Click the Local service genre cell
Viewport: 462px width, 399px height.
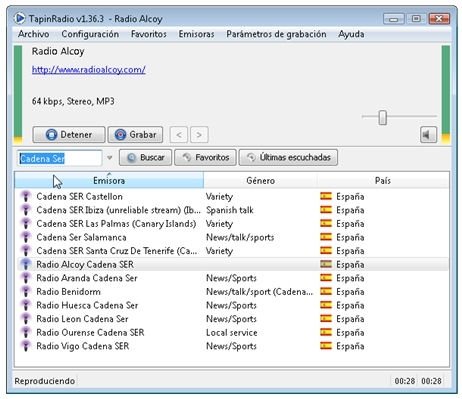coord(232,332)
